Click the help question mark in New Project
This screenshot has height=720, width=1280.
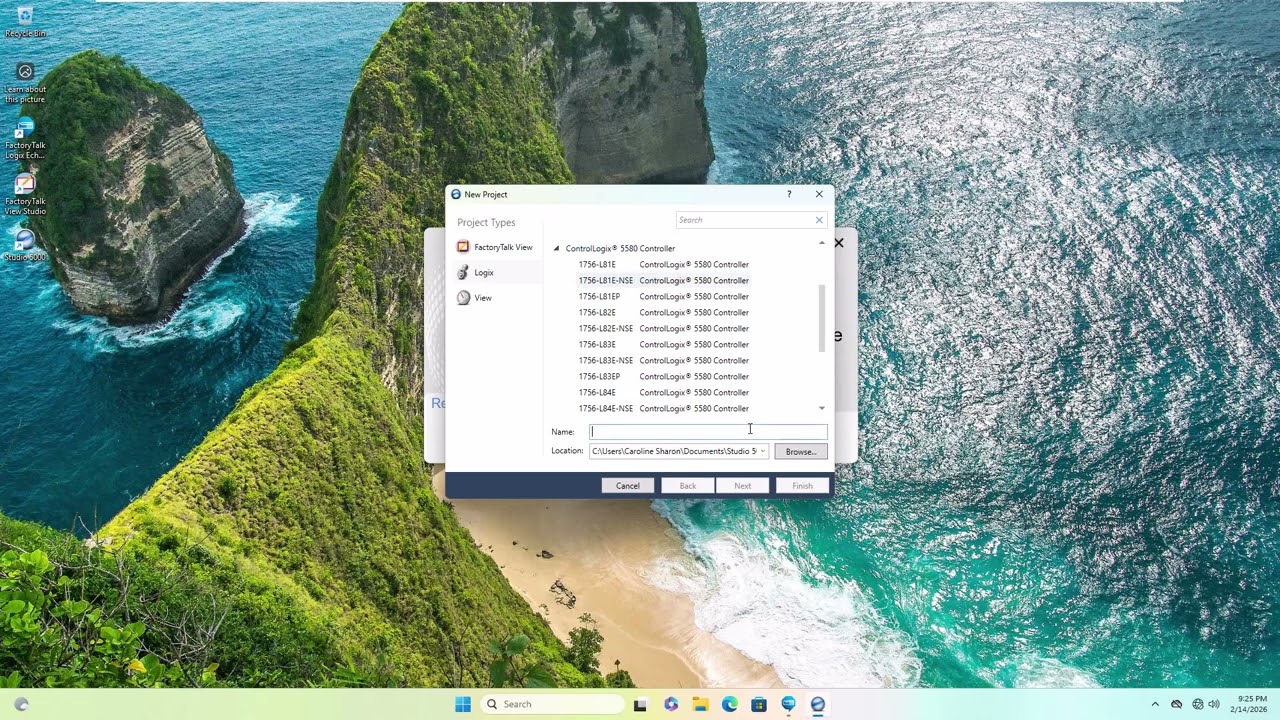click(x=789, y=194)
